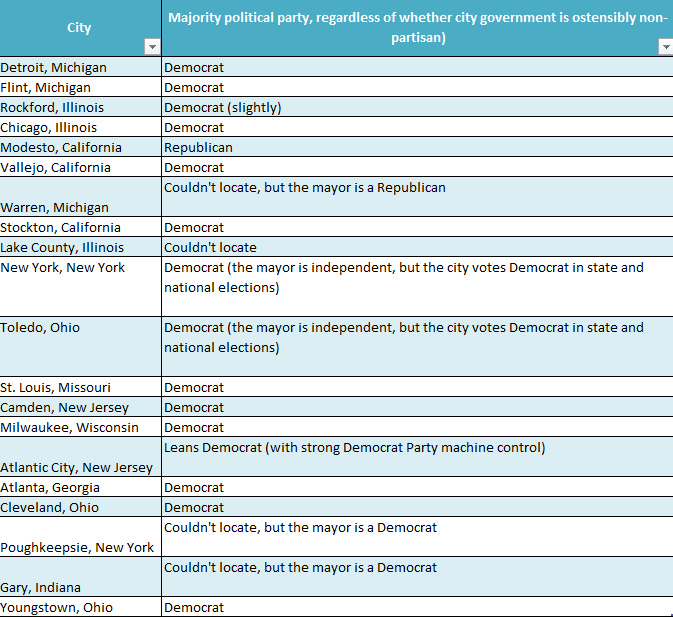673x617 pixels.
Task: Select the Gary, Indiana cell
Action: [x=80, y=577]
